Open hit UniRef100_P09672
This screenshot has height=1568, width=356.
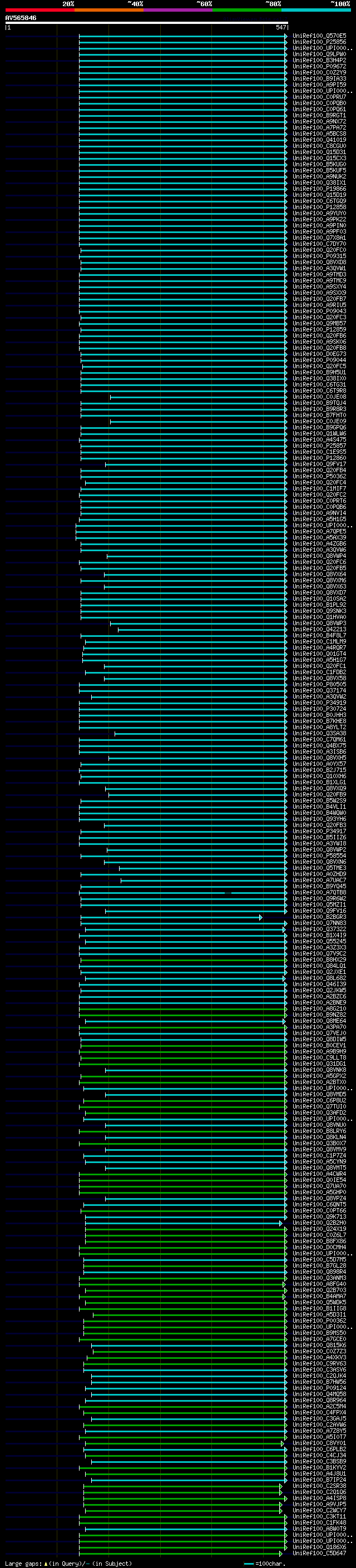click(319, 66)
